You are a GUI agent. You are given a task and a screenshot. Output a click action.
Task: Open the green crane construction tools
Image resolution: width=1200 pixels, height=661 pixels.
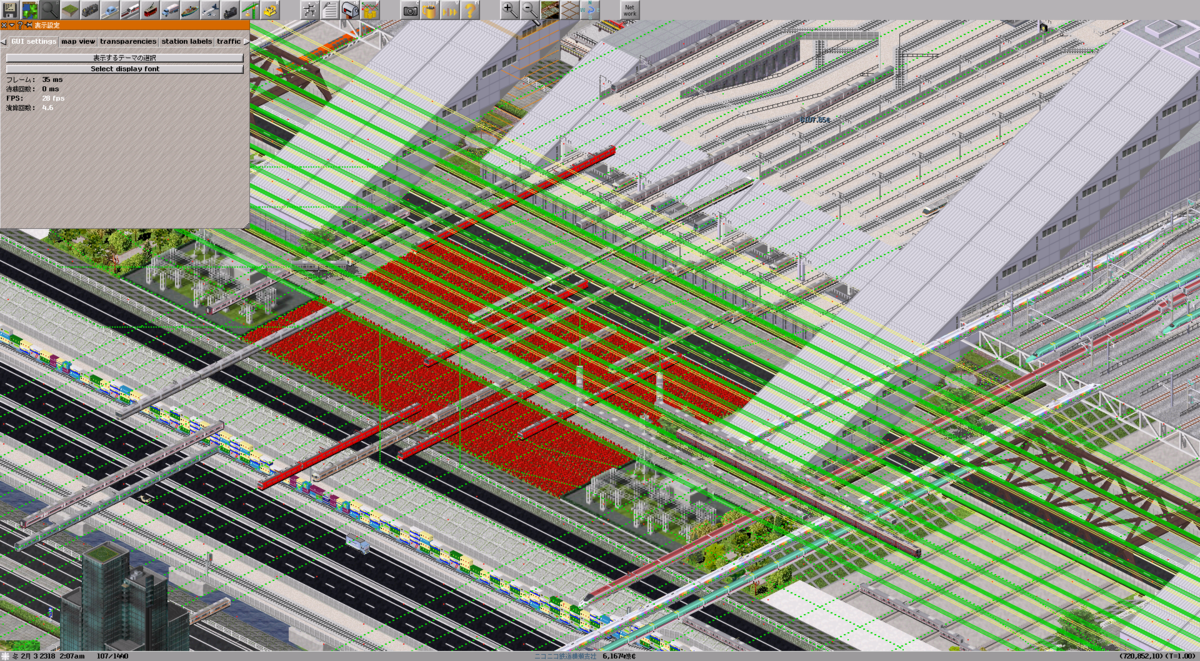(250, 10)
